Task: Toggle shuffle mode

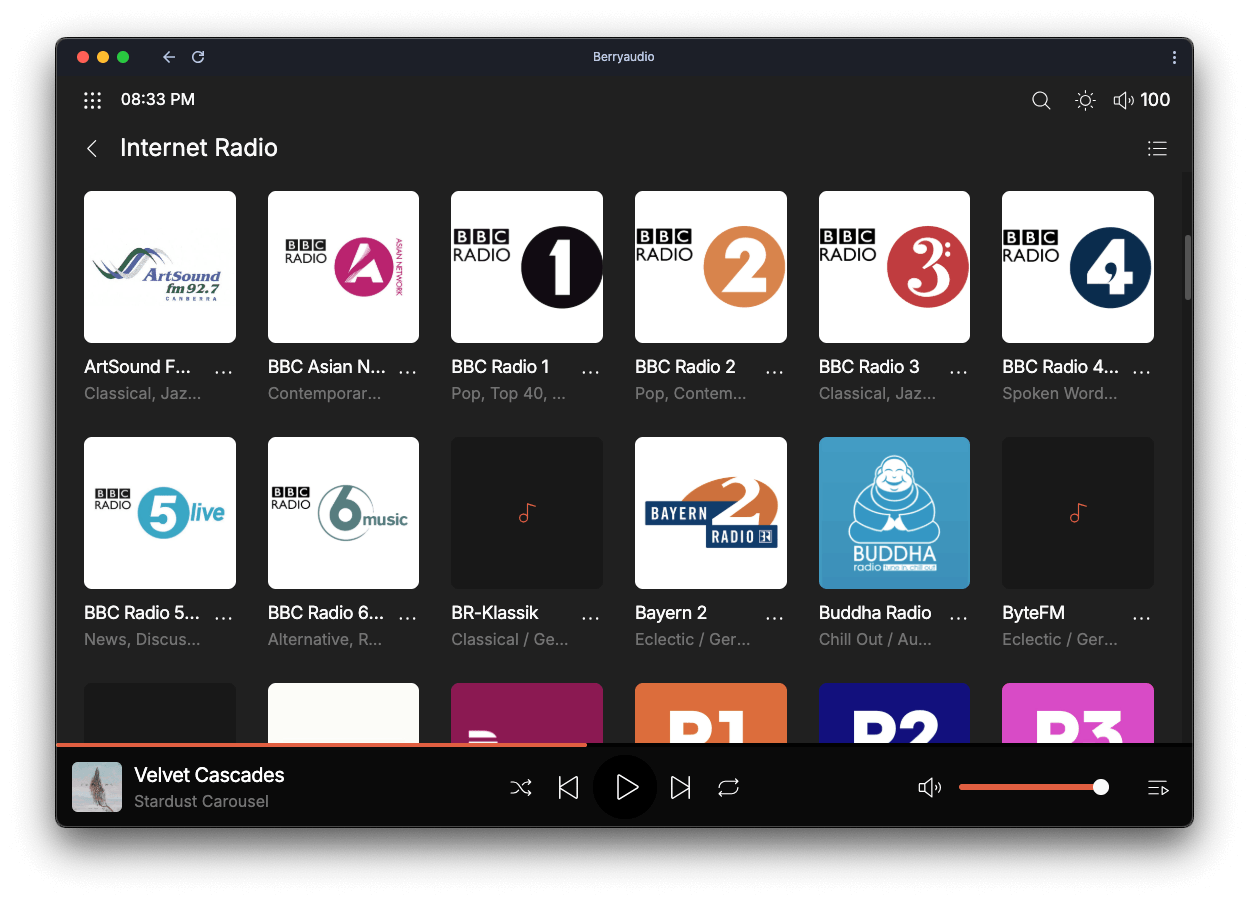Action: point(521,788)
